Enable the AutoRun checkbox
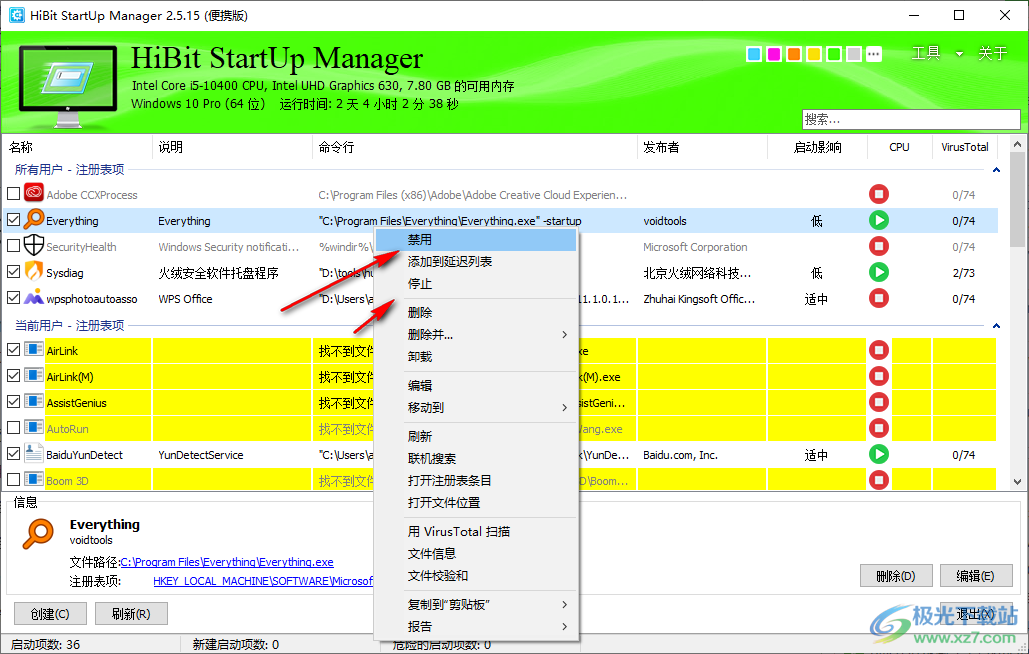This screenshot has width=1029, height=654. click(x=13, y=428)
